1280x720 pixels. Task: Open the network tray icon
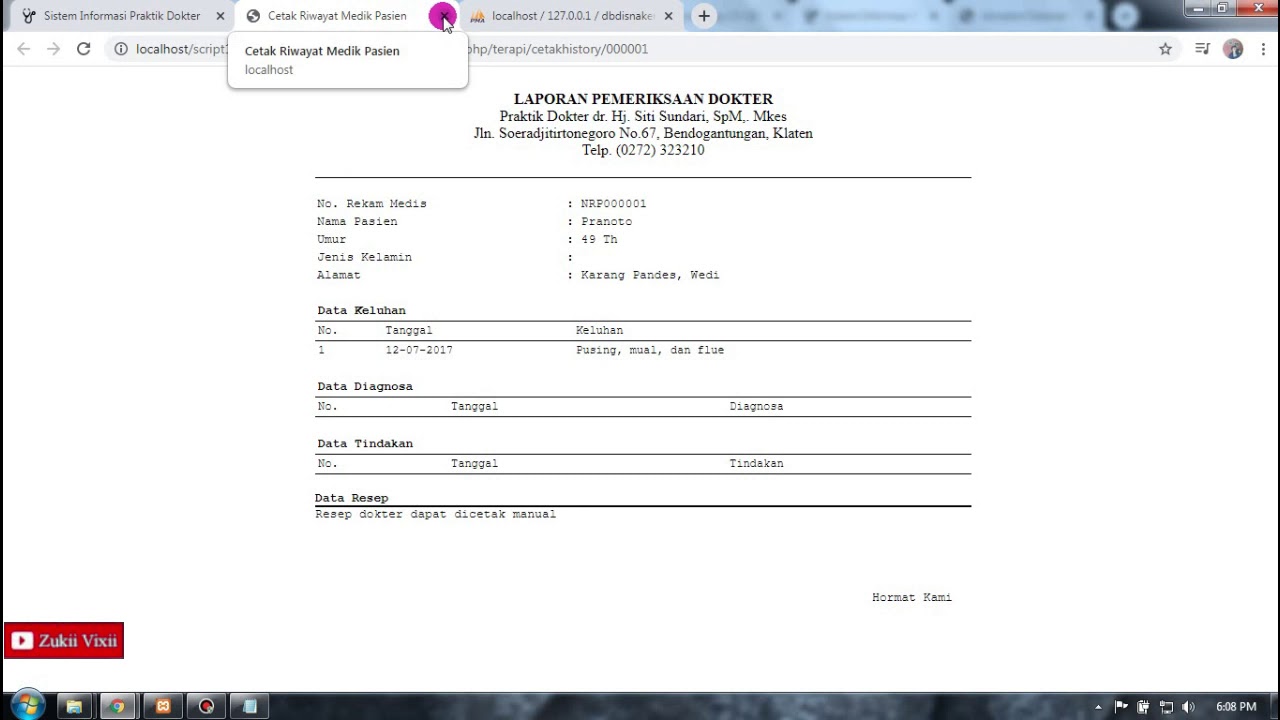point(1166,707)
